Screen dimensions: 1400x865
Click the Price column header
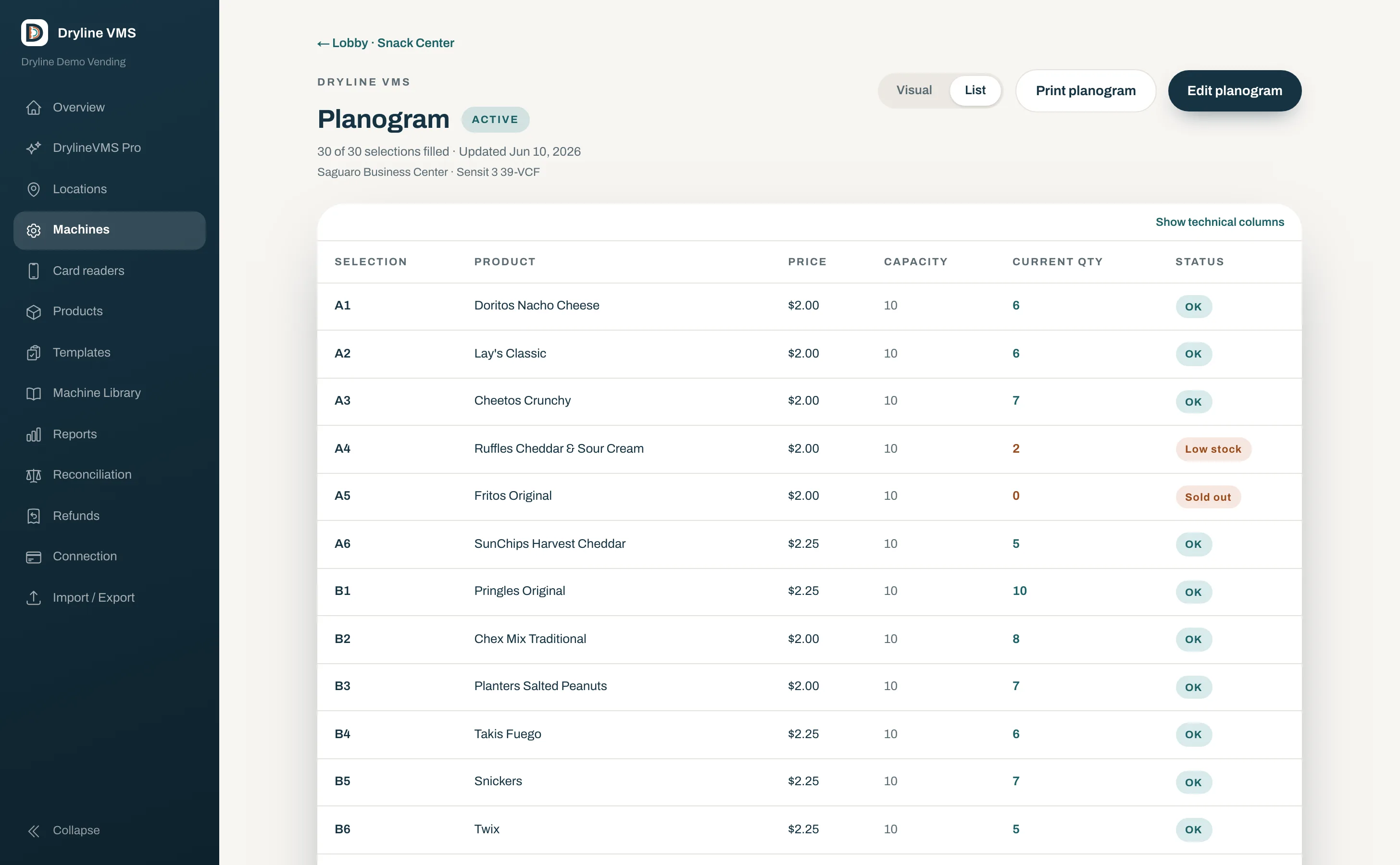click(x=807, y=262)
